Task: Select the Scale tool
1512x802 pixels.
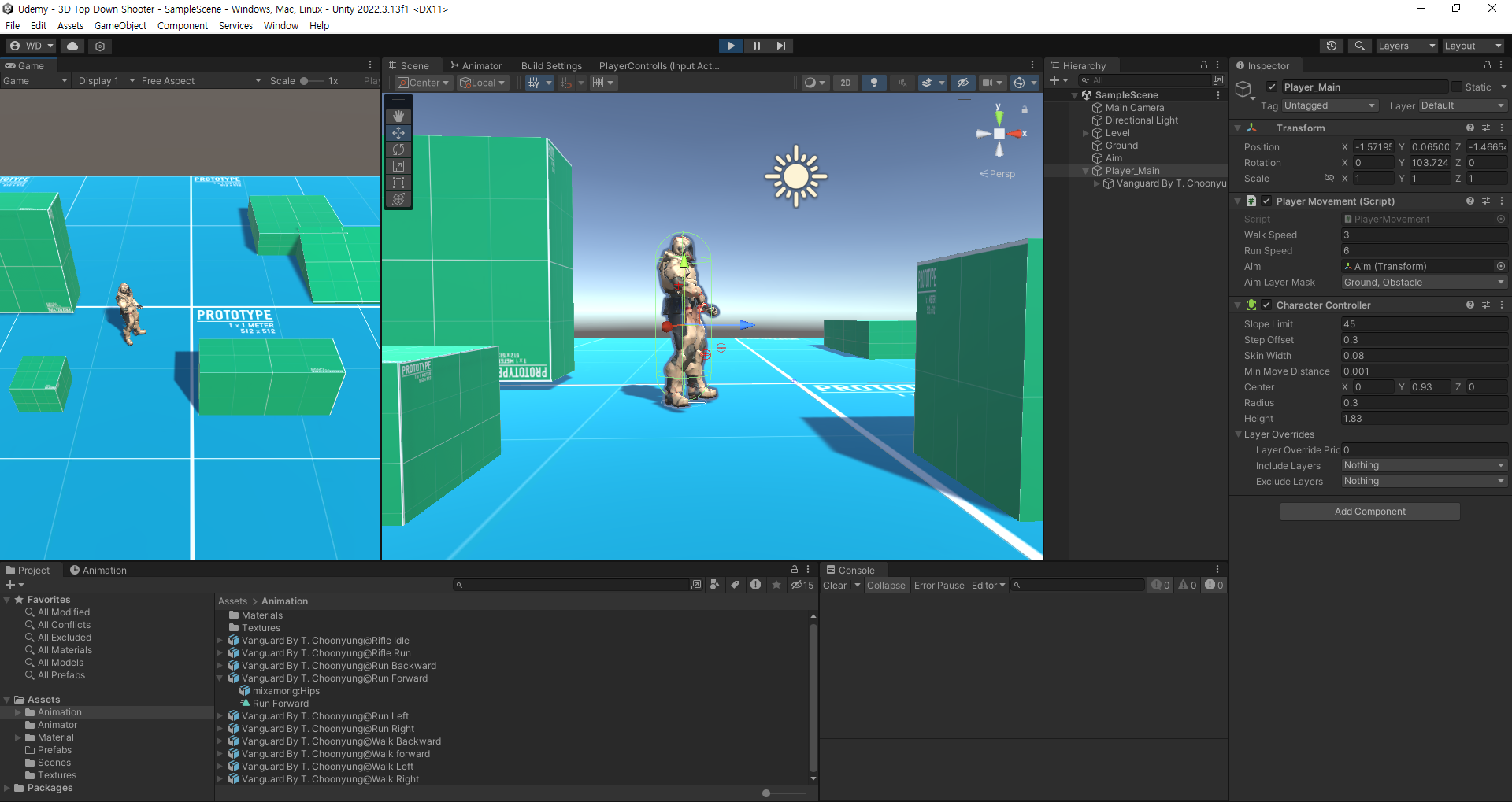Action: (x=398, y=166)
